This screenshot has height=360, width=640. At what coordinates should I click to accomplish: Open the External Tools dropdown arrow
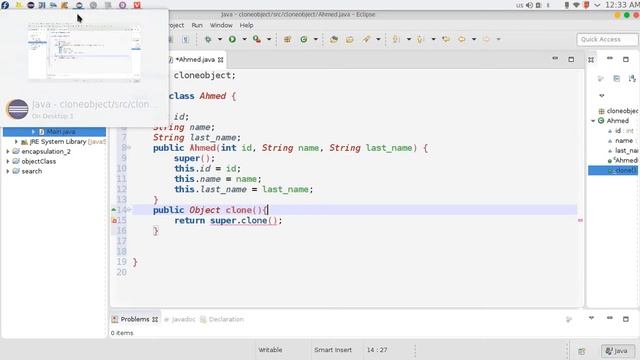pyautogui.click(x=269, y=39)
